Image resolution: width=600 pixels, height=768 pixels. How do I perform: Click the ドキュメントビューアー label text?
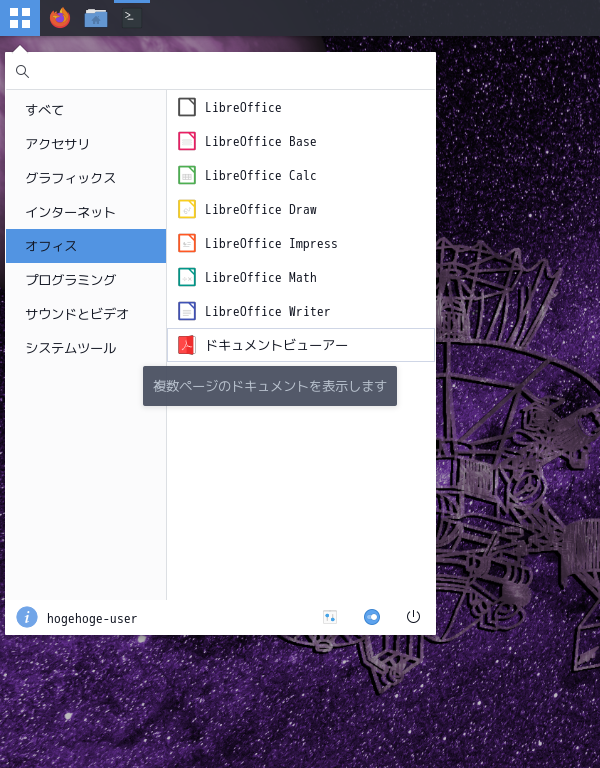(276, 345)
